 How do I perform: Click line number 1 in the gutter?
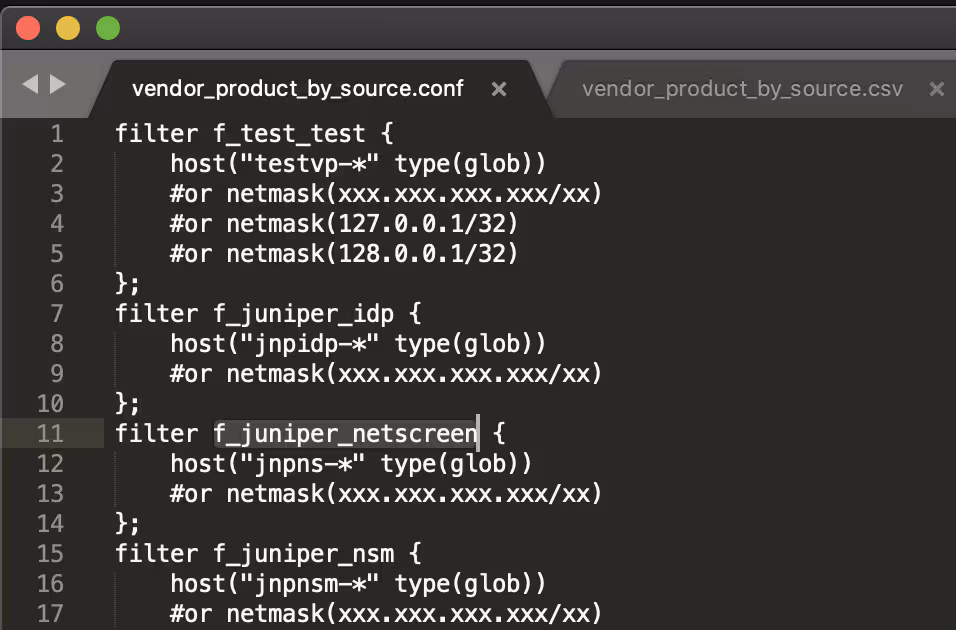click(x=56, y=133)
